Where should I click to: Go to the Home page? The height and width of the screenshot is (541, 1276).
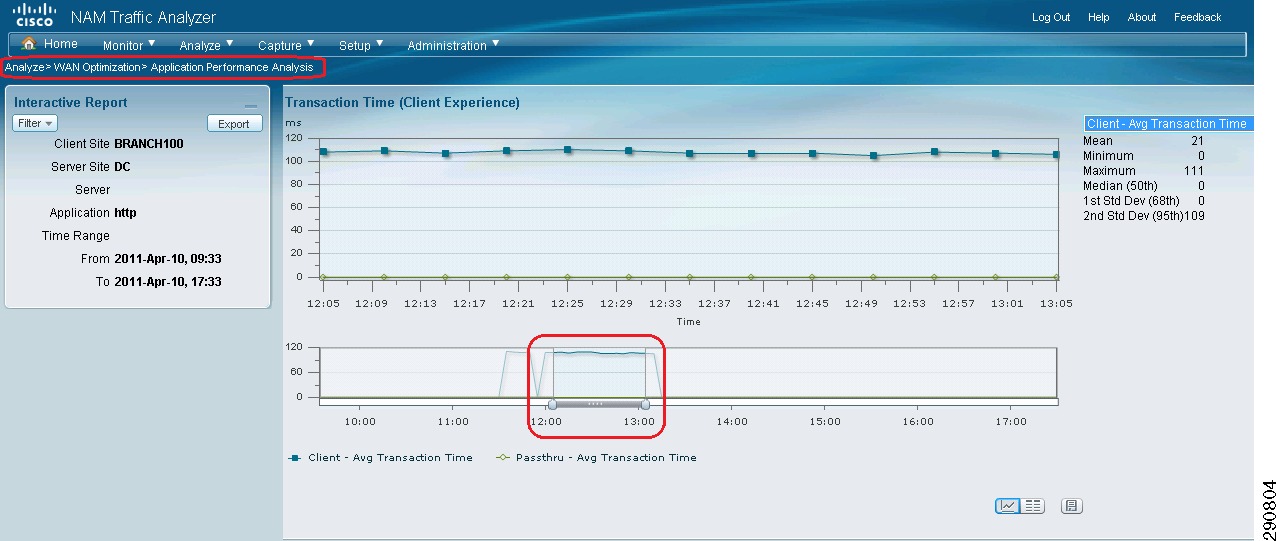coord(61,44)
